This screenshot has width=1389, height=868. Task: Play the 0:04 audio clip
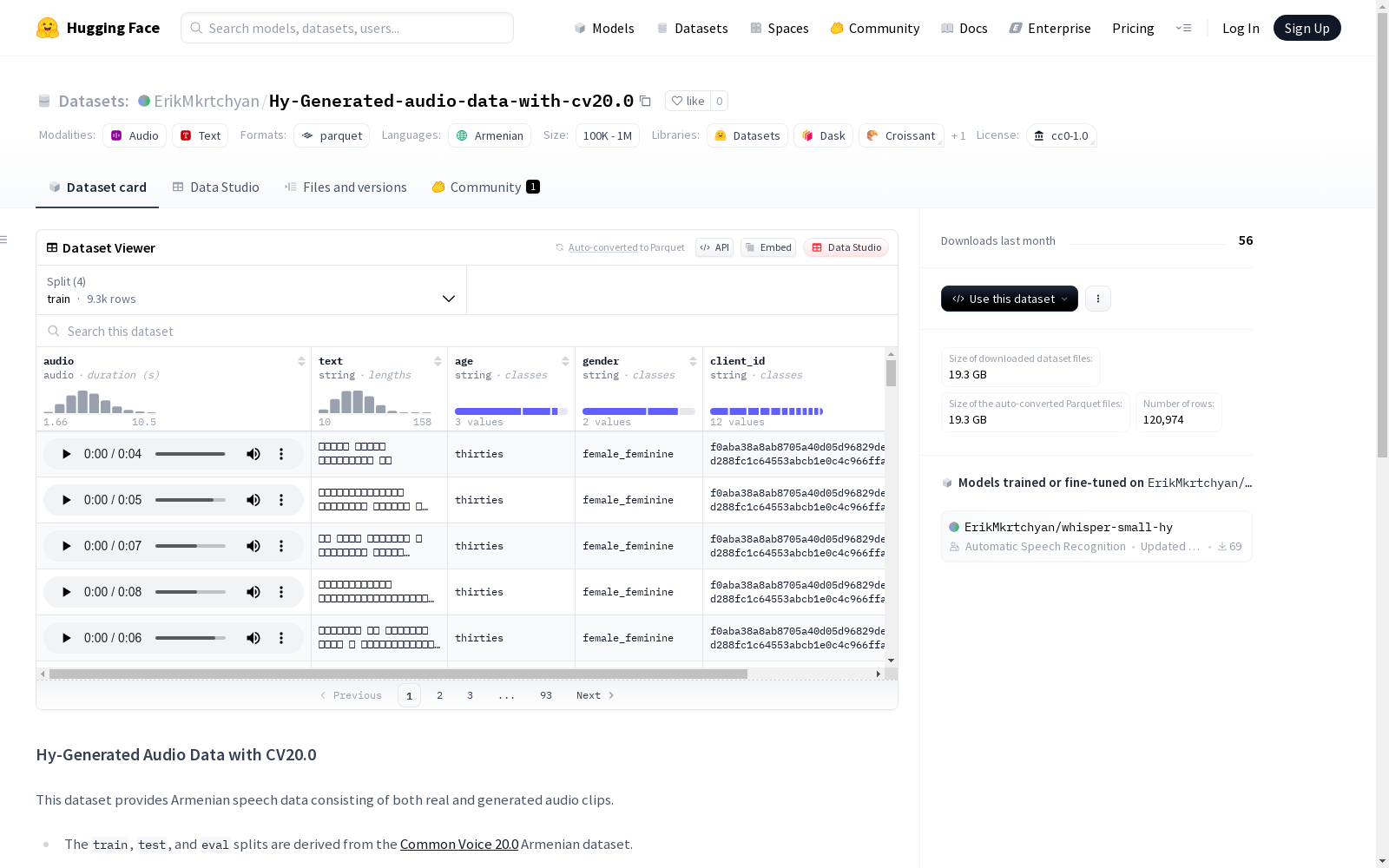pyautogui.click(x=66, y=454)
